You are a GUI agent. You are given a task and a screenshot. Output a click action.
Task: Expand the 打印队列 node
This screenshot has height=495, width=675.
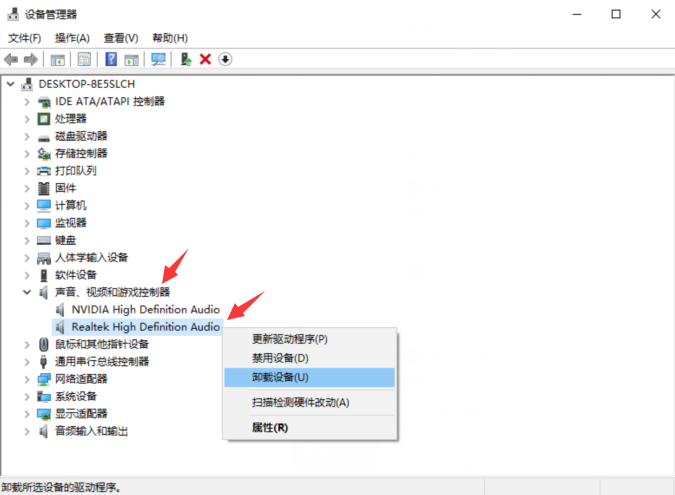(27, 171)
